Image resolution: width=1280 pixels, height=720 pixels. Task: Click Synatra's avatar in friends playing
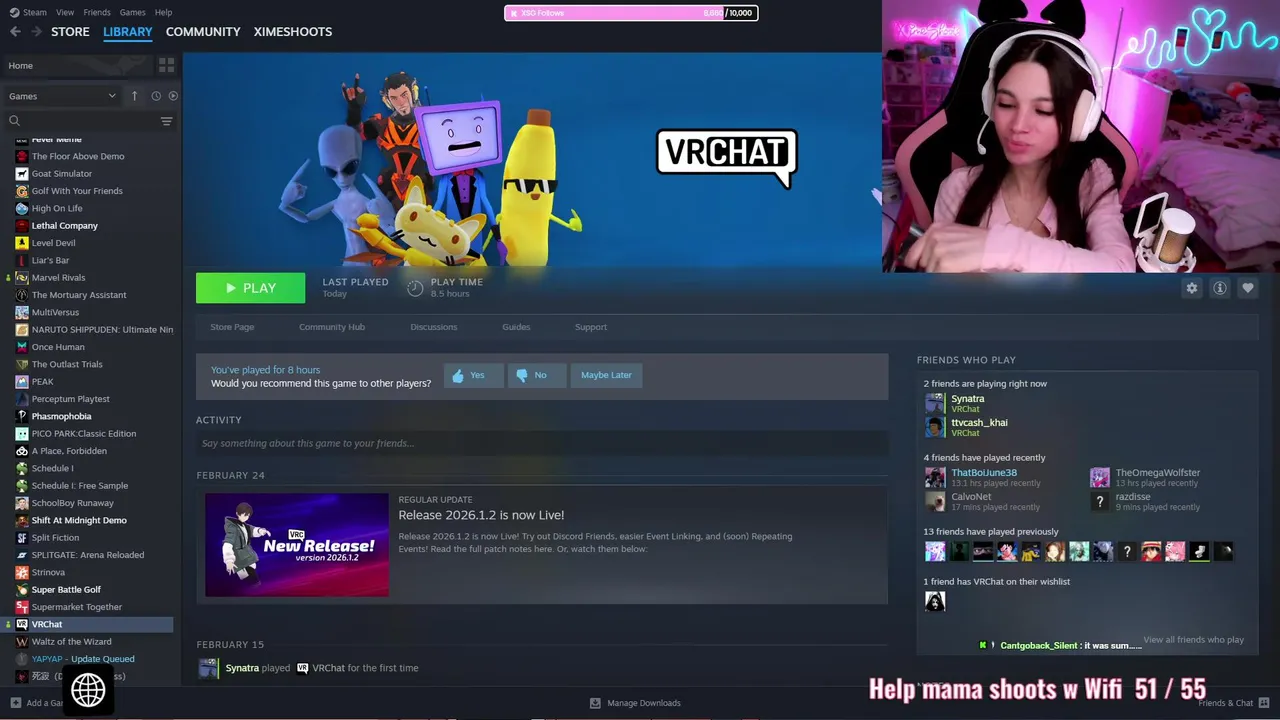tap(935, 403)
